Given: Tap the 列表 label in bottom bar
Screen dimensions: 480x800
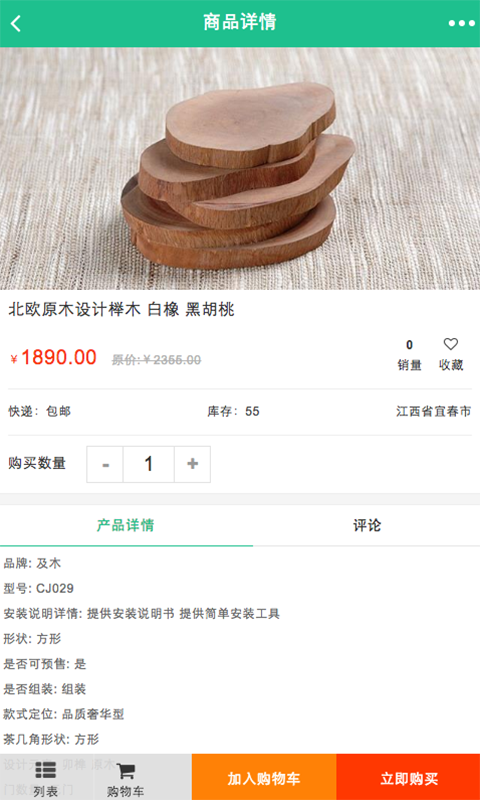Looking at the screenshot, I should (x=46, y=791).
